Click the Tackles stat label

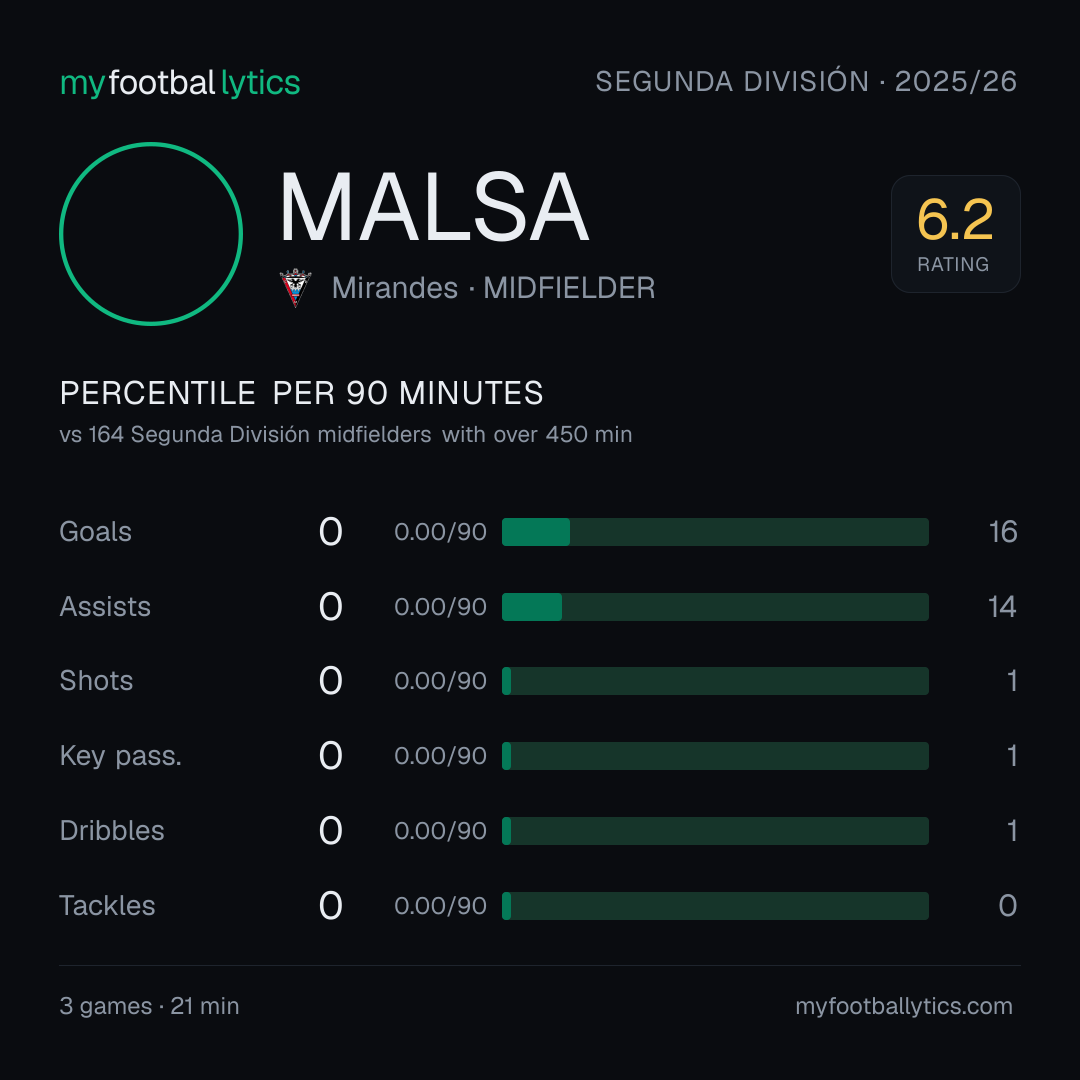(107, 906)
